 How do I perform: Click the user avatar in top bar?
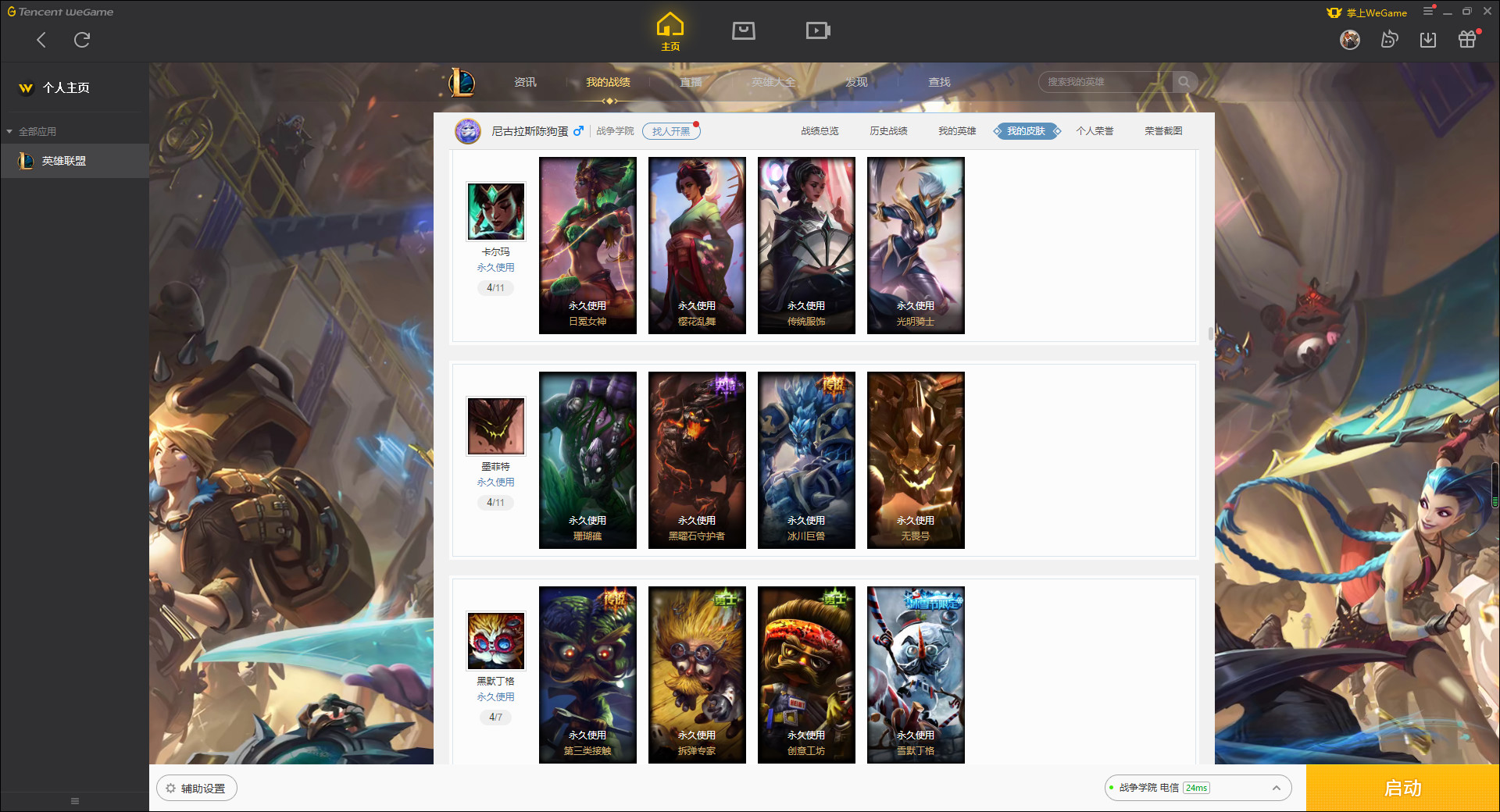tap(1350, 40)
